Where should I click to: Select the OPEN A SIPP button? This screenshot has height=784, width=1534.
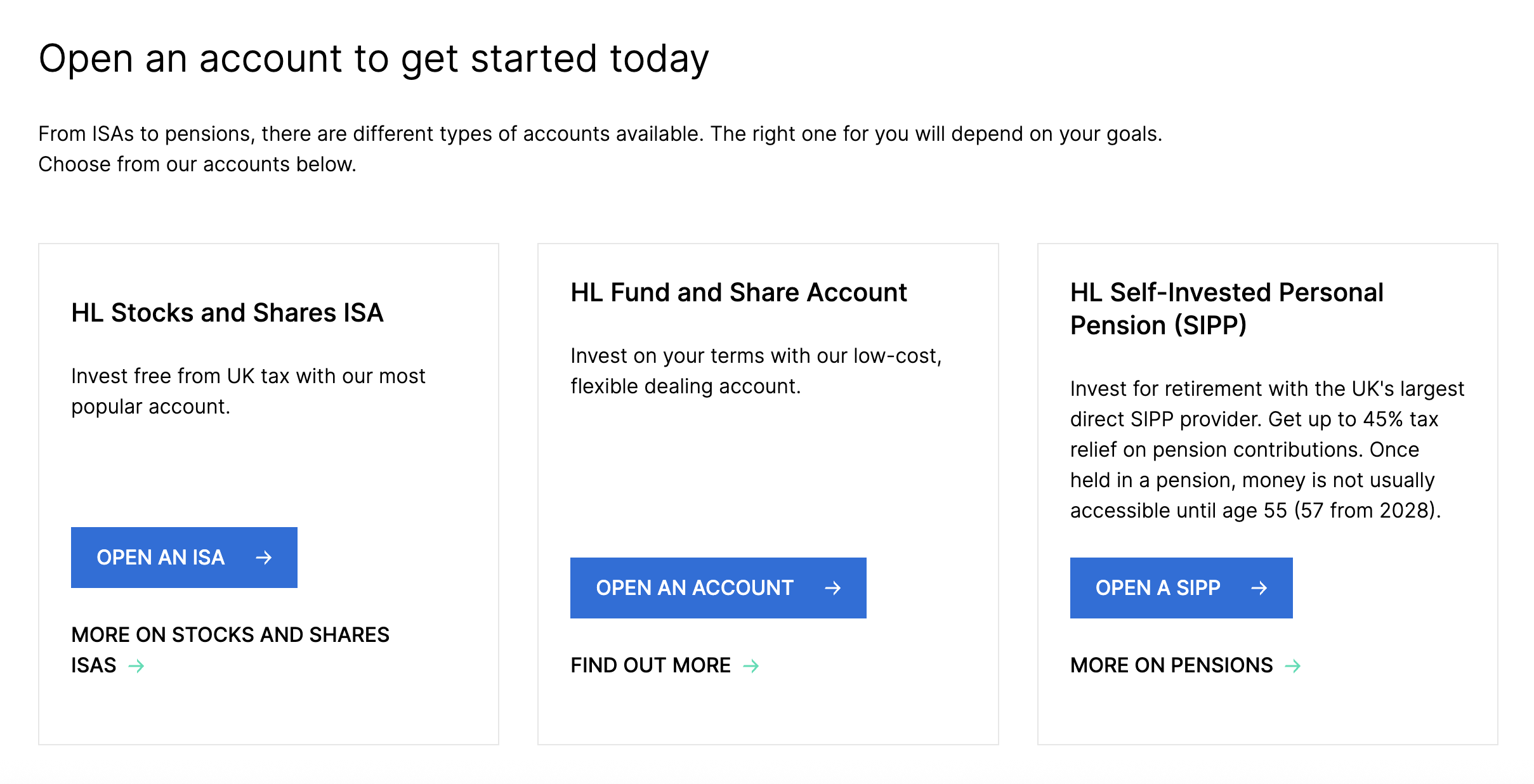tap(1181, 587)
